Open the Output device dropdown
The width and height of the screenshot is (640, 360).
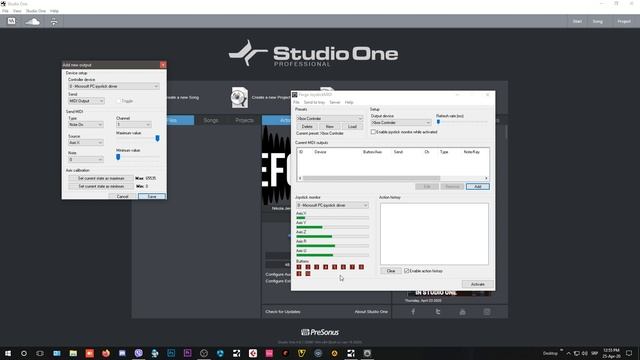tap(400, 122)
